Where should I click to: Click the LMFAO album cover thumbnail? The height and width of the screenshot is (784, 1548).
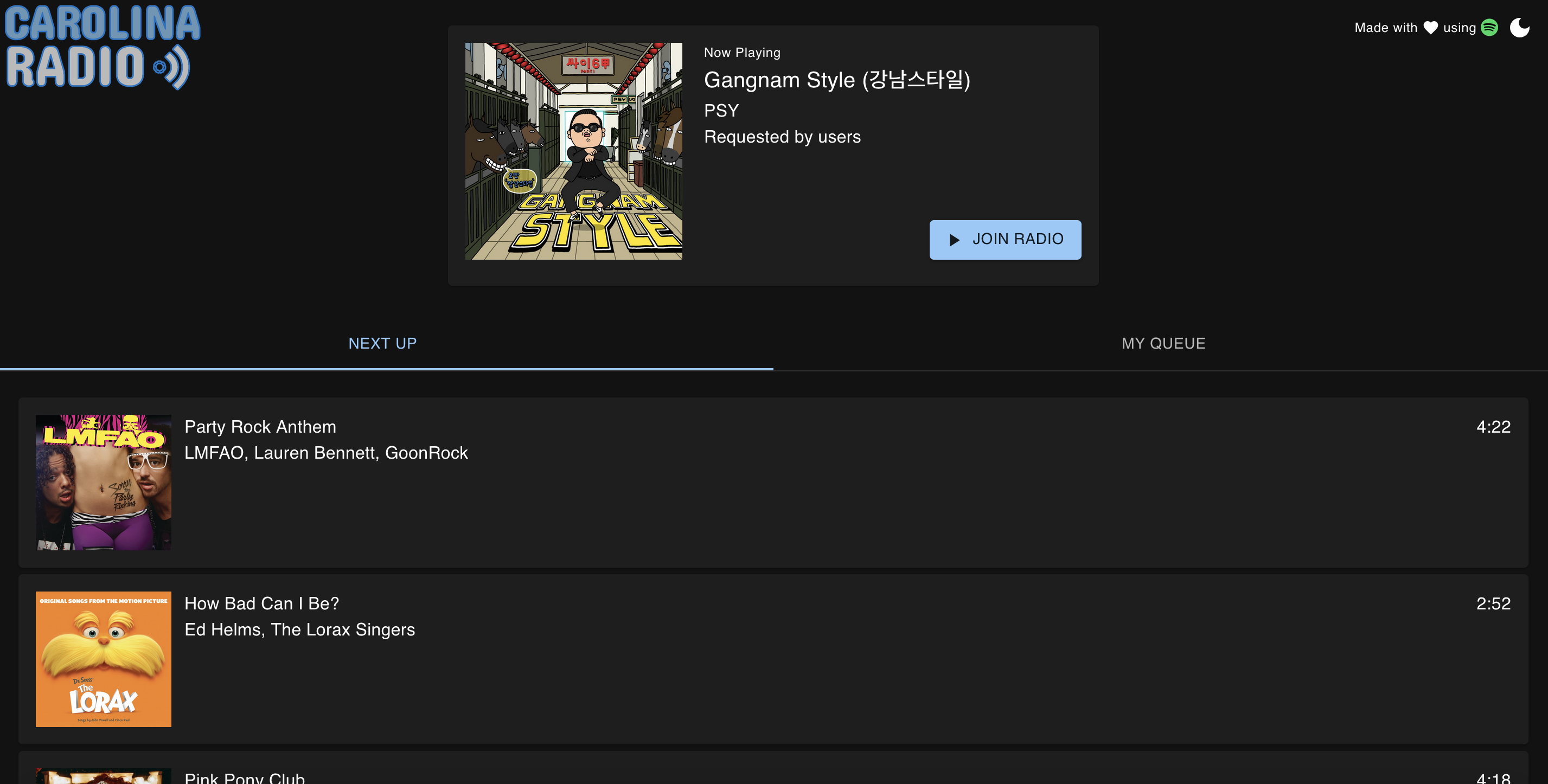104,482
